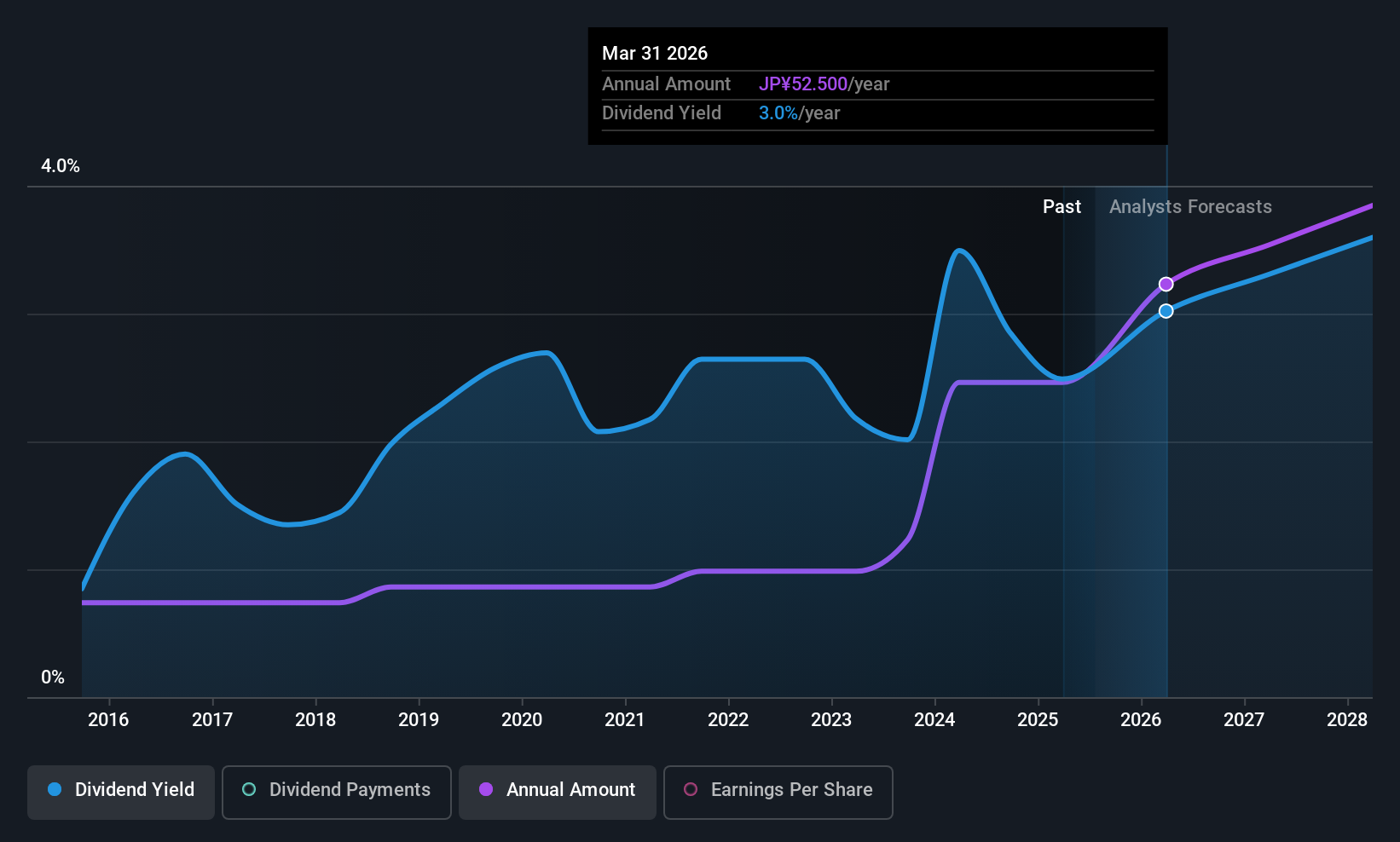This screenshot has width=1400, height=842.
Task: Click the pink Earnings Per Share circle icon
Action: (691, 789)
